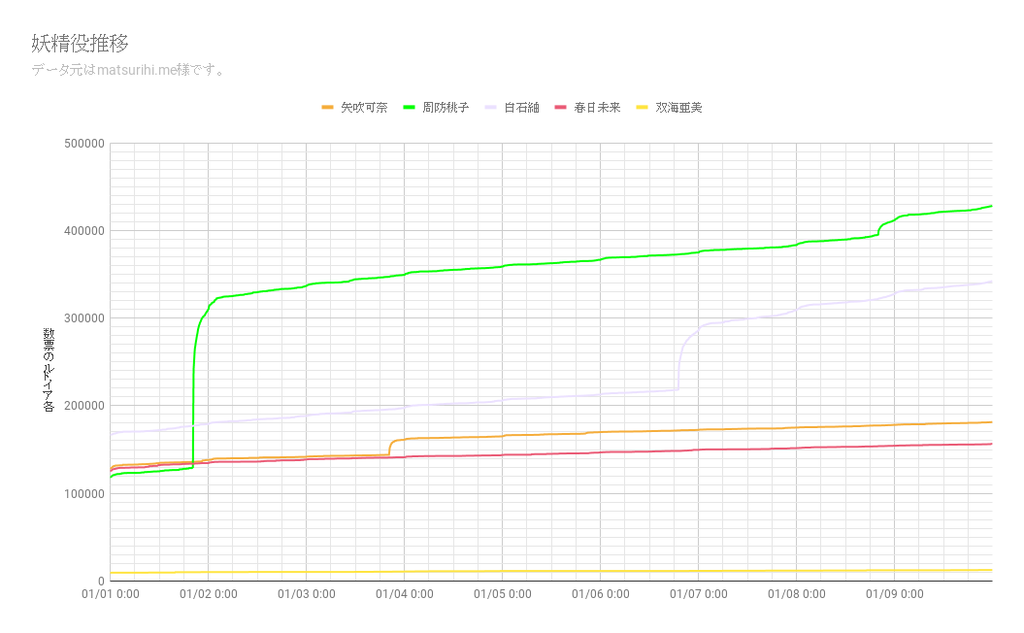Click the 01/06 0:00 x-axis label
The height and width of the screenshot is (633, 1024).
(600, 594)
